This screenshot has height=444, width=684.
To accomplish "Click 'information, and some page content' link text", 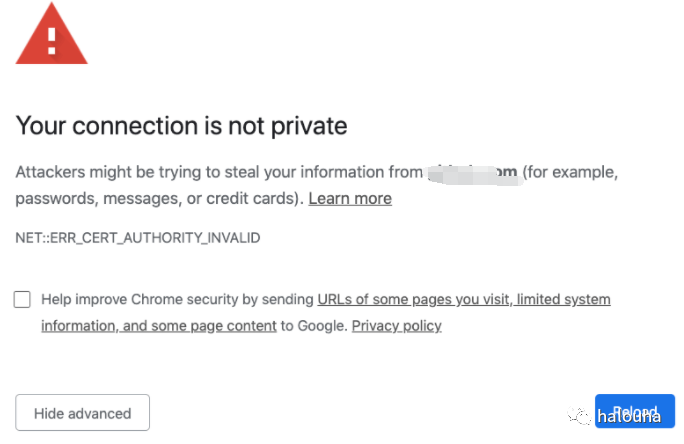I will click(x=158, y=325).
